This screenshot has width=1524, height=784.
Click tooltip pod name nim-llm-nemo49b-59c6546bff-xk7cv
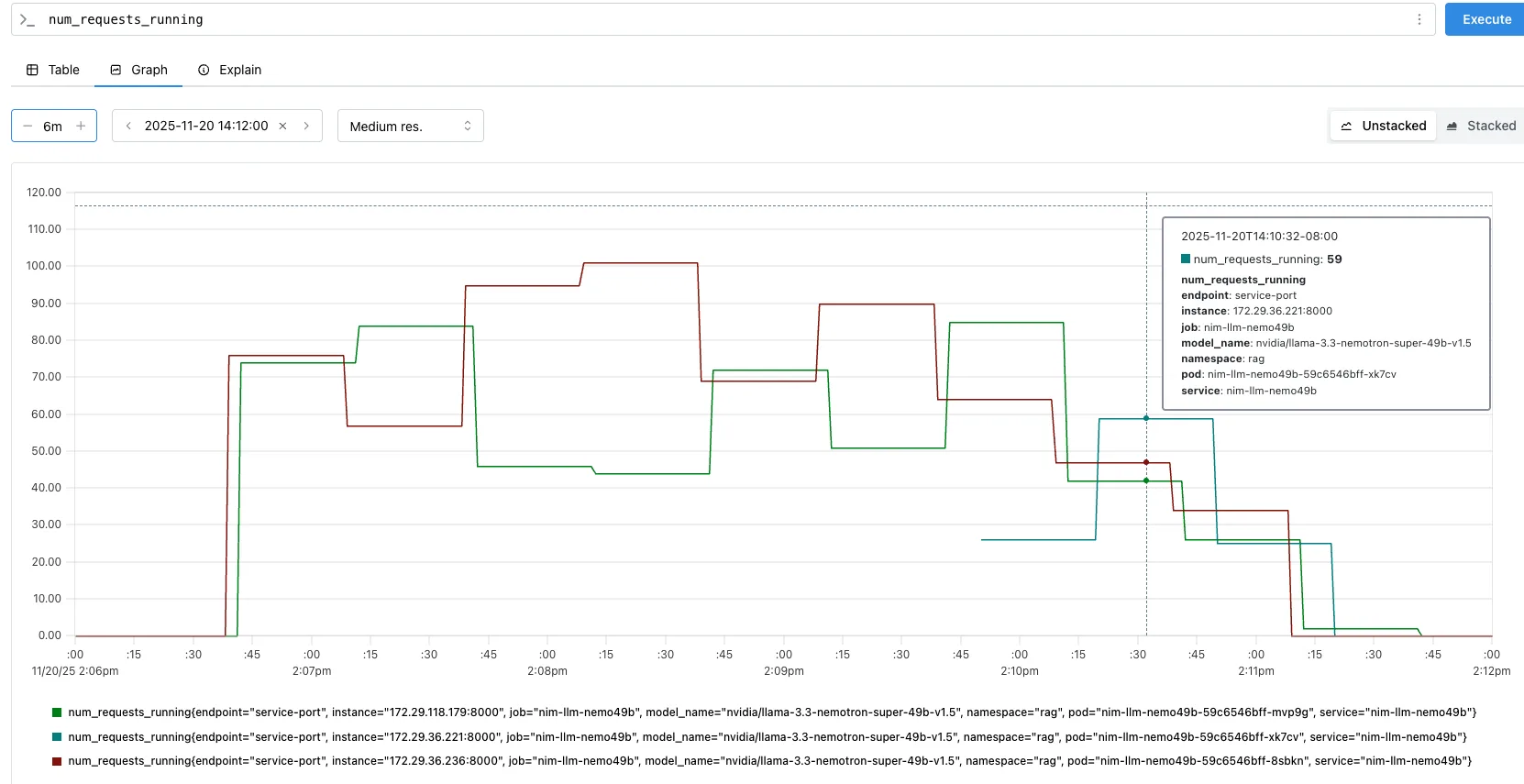click(x=1302, y=374)
